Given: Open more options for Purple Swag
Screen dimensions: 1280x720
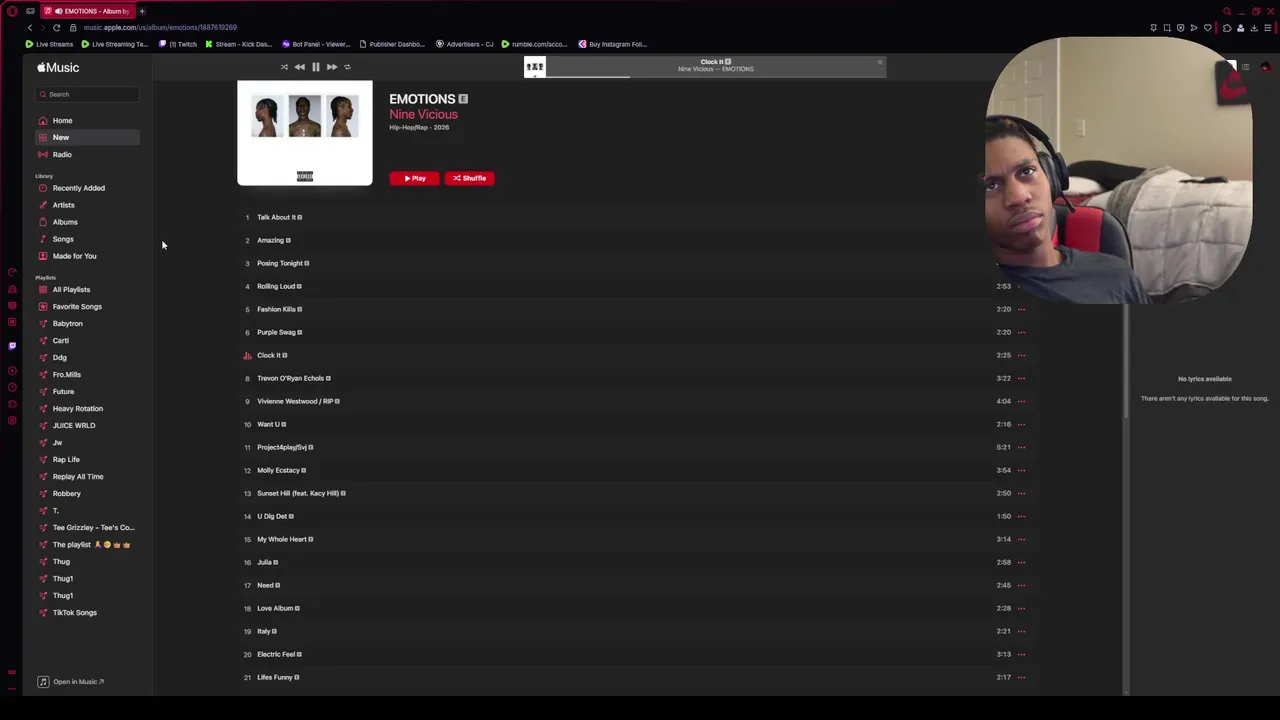Looking at the screenshot, I should (1021, 332).
